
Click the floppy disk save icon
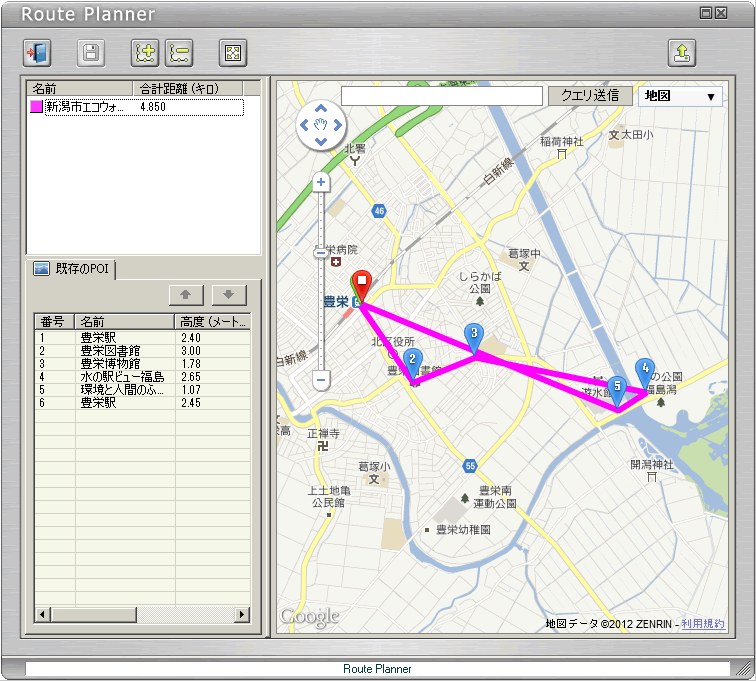(x=91, y=53)
